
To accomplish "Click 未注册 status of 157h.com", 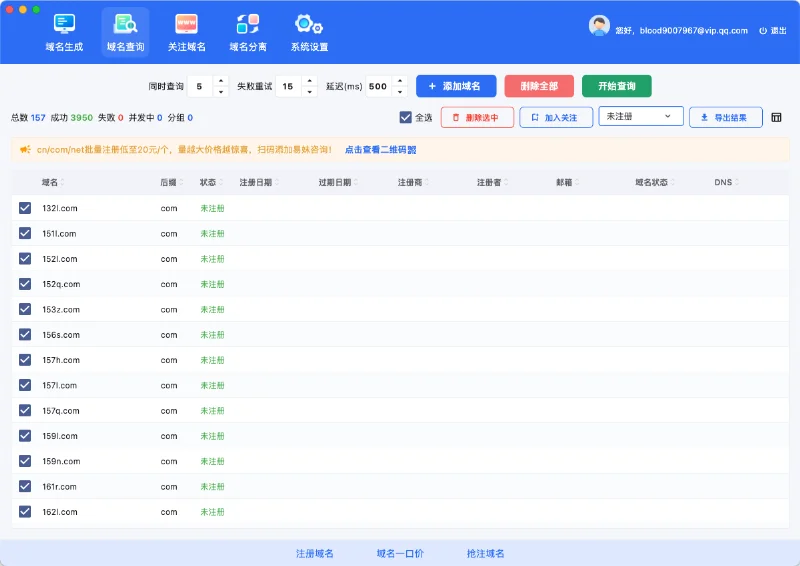I will 212,360.
